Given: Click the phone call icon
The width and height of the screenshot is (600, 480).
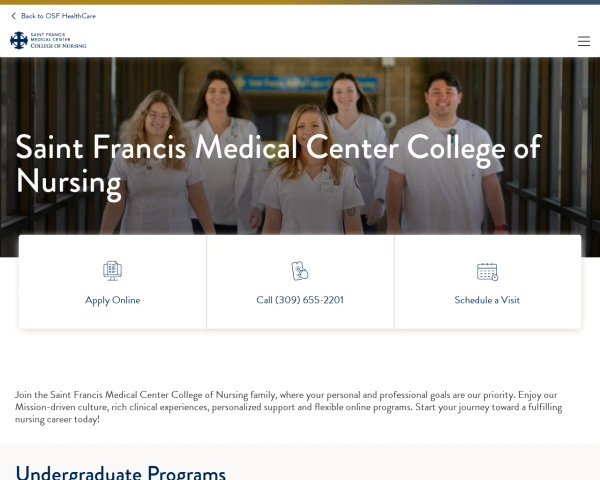Looking at the screenshot, I should coord(300,271).
